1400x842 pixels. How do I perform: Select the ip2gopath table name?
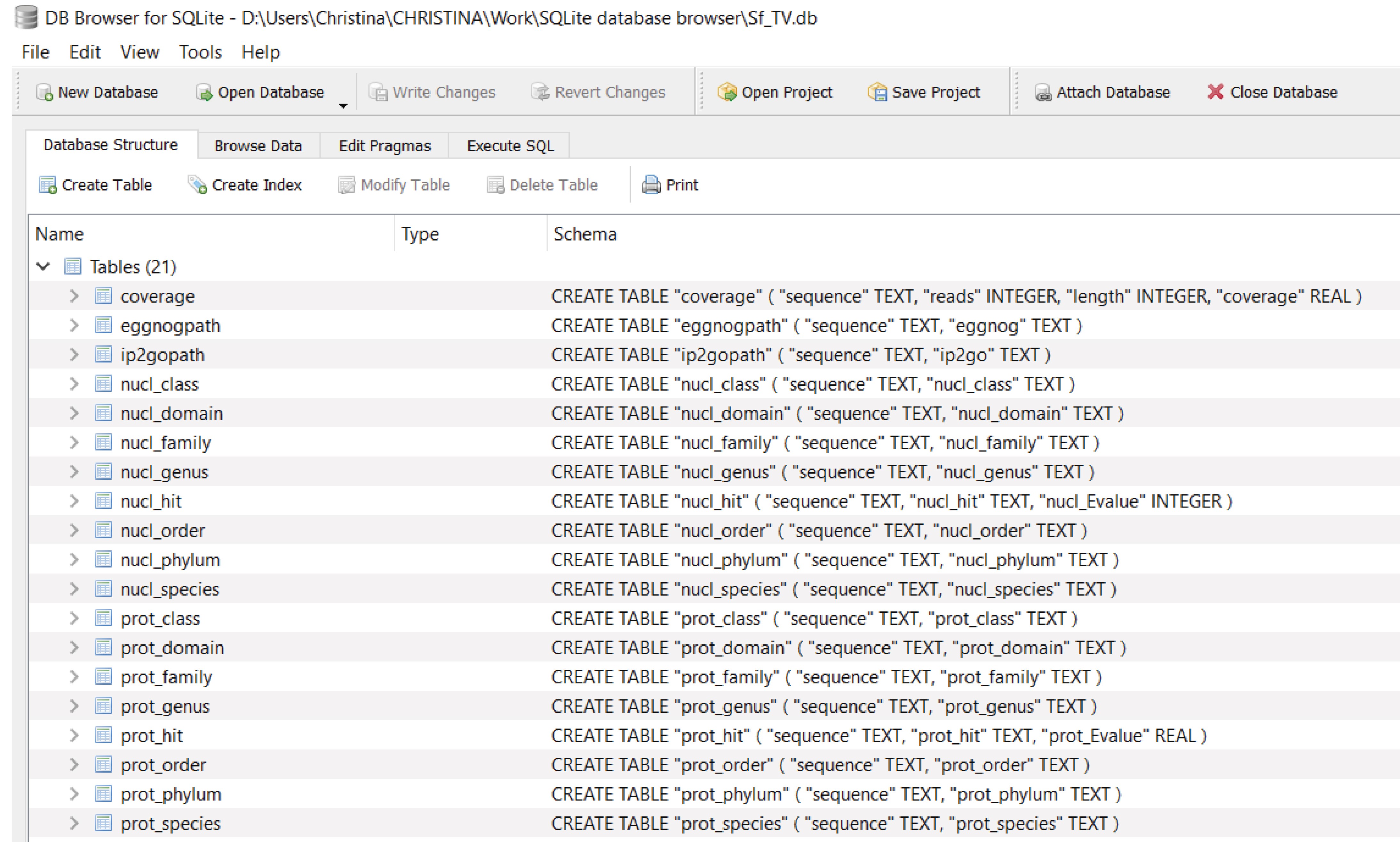click(x=162, y=355)
